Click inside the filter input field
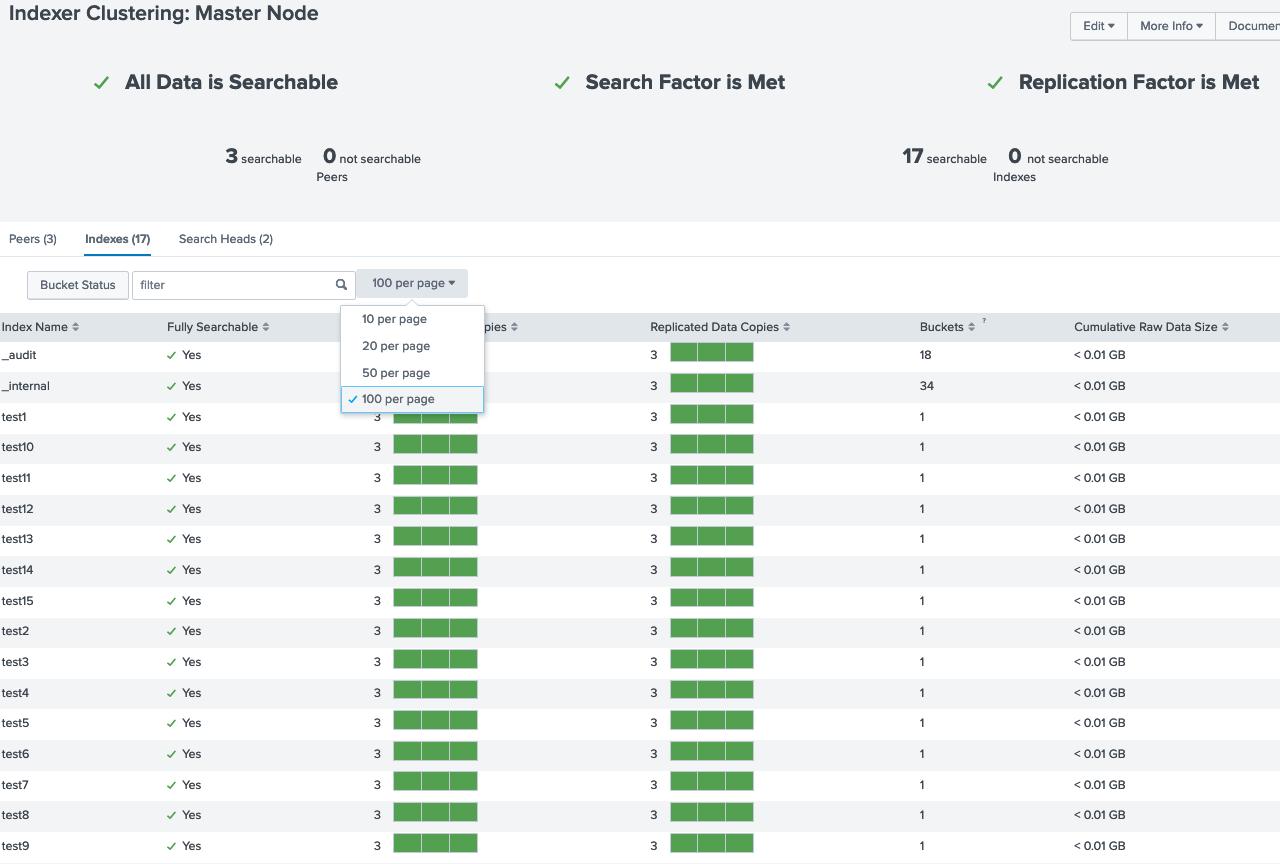 [230, 285]
